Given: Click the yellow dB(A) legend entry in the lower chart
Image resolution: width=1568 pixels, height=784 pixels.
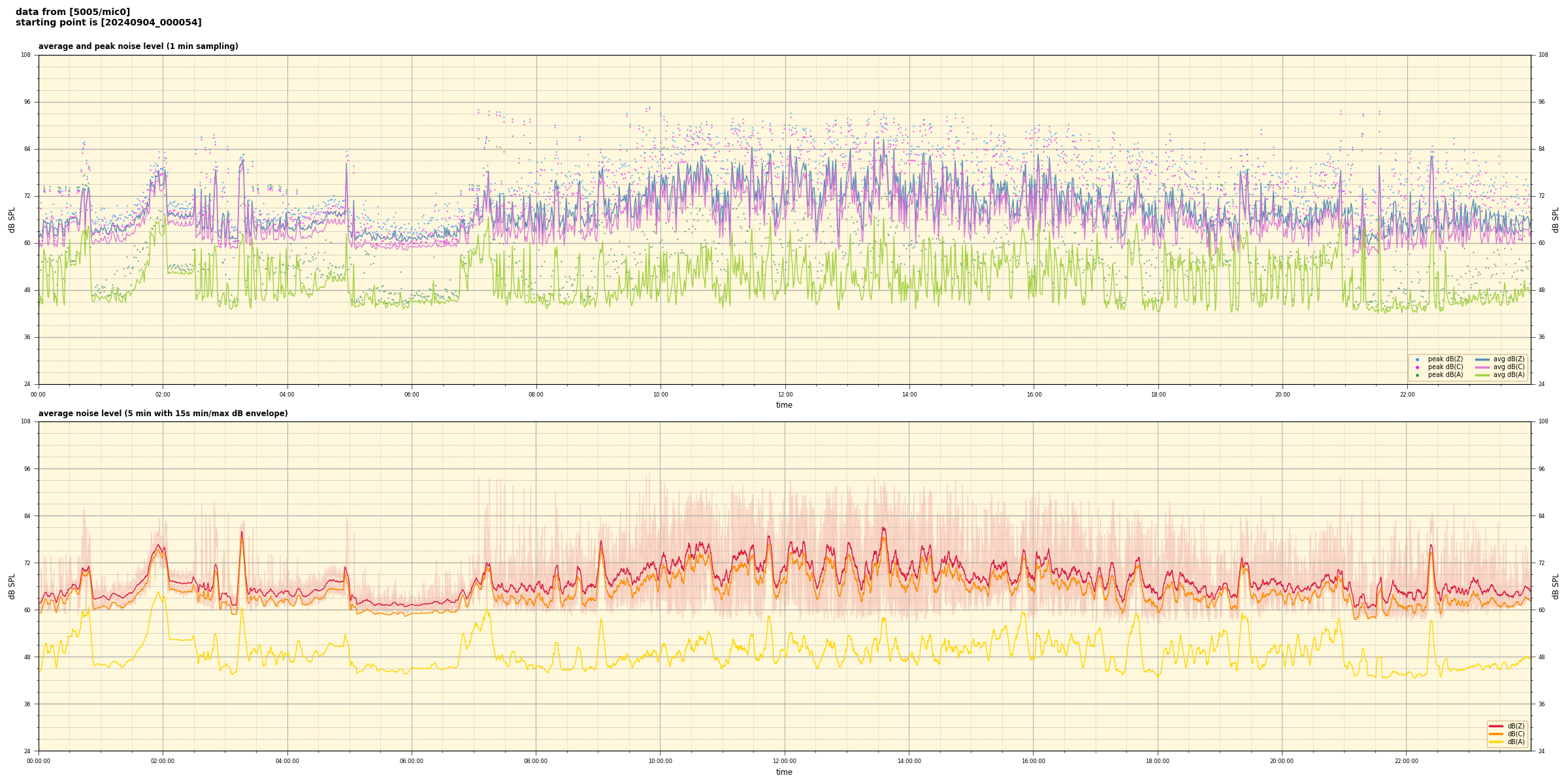Looking at the screenshot, I should click(x=1496, y=742).
